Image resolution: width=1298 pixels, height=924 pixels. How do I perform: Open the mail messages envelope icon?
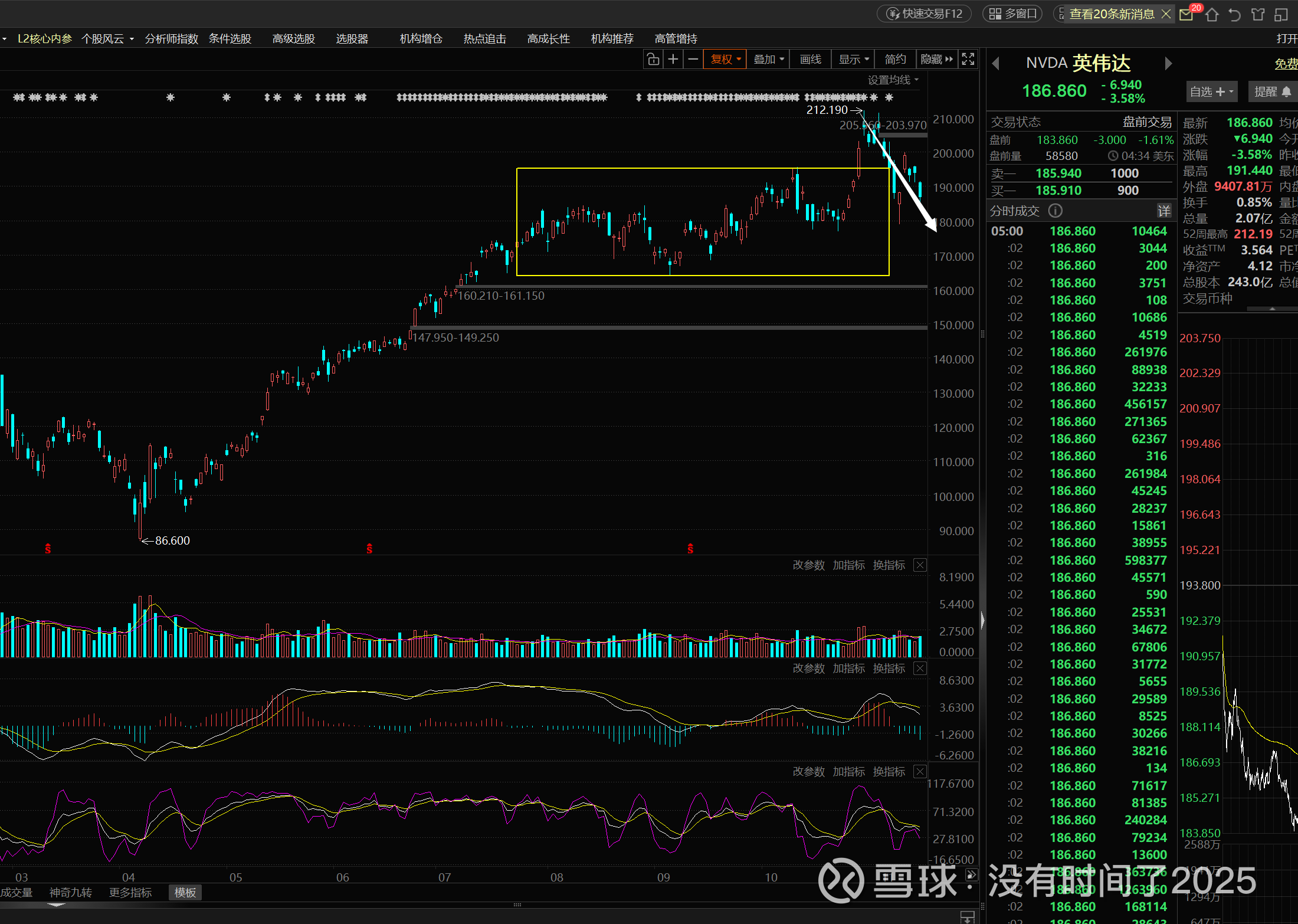1186,15
